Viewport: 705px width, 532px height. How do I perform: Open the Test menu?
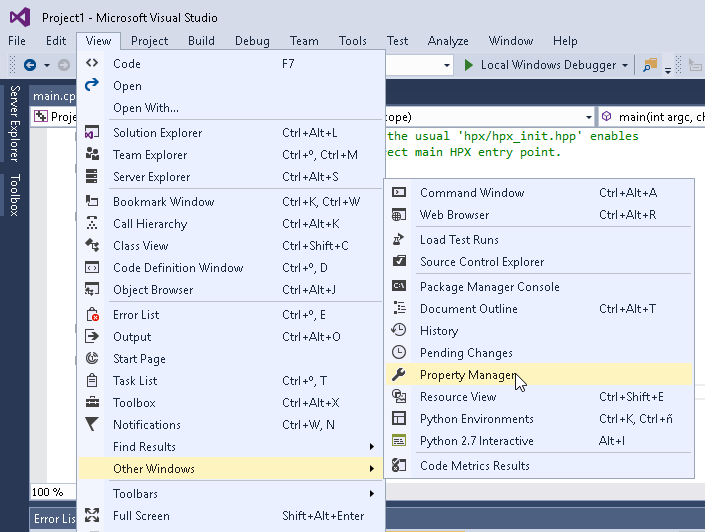(397, 41)
